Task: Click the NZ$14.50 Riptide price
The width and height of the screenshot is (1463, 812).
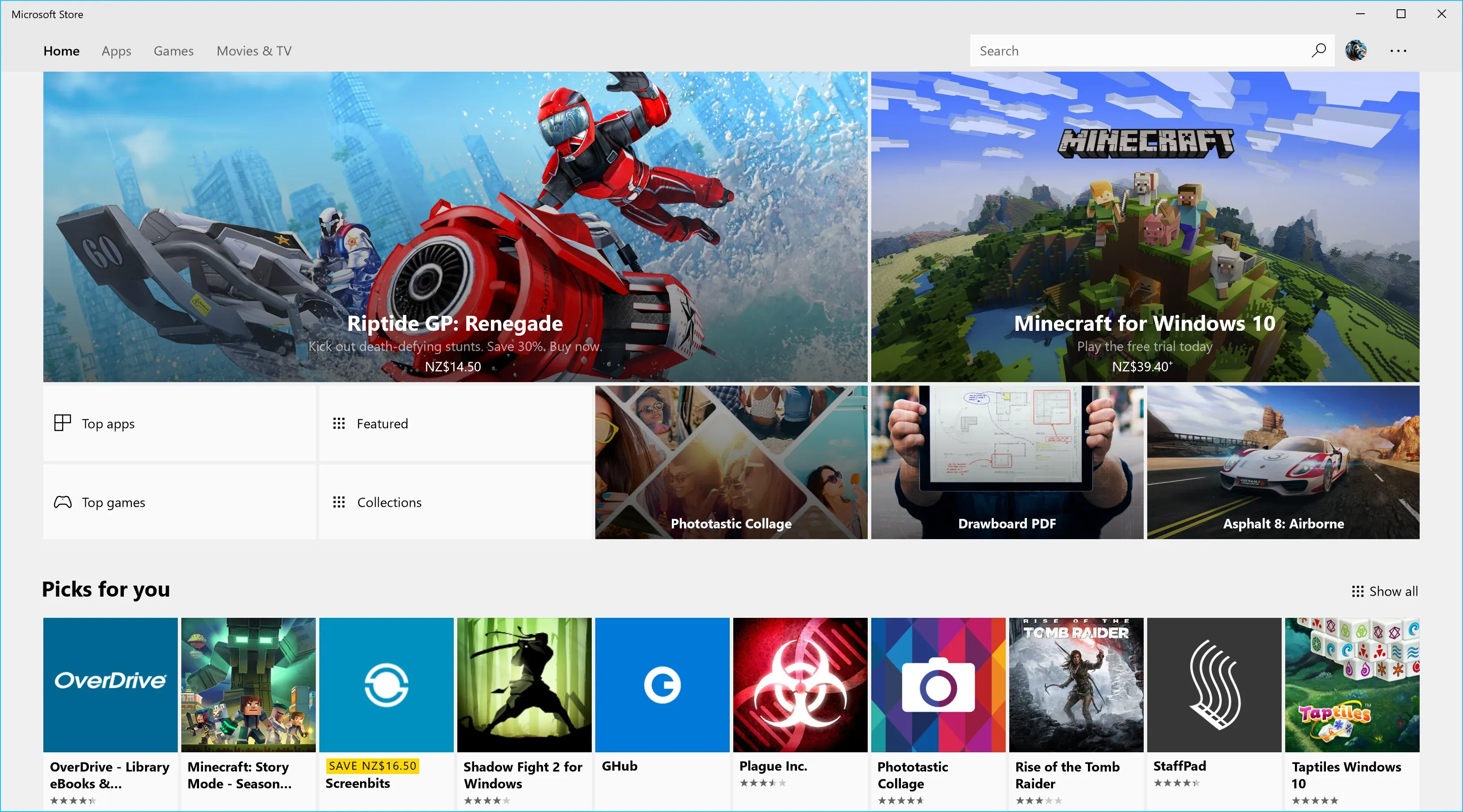Action: pos(452,367)
